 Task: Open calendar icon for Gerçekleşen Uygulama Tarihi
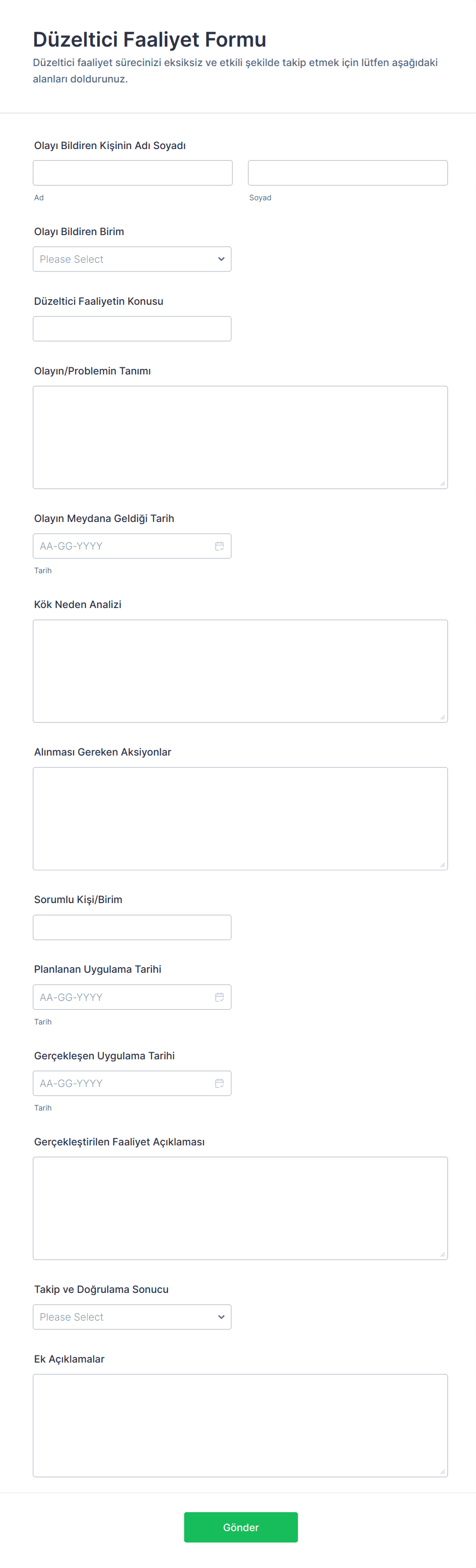pyautogui.click(x=220, y=1083)
